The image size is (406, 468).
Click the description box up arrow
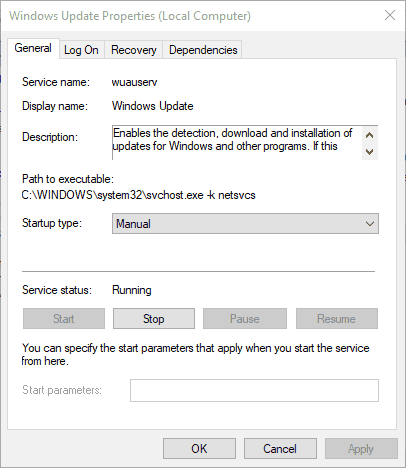click(x=369, y=135)
